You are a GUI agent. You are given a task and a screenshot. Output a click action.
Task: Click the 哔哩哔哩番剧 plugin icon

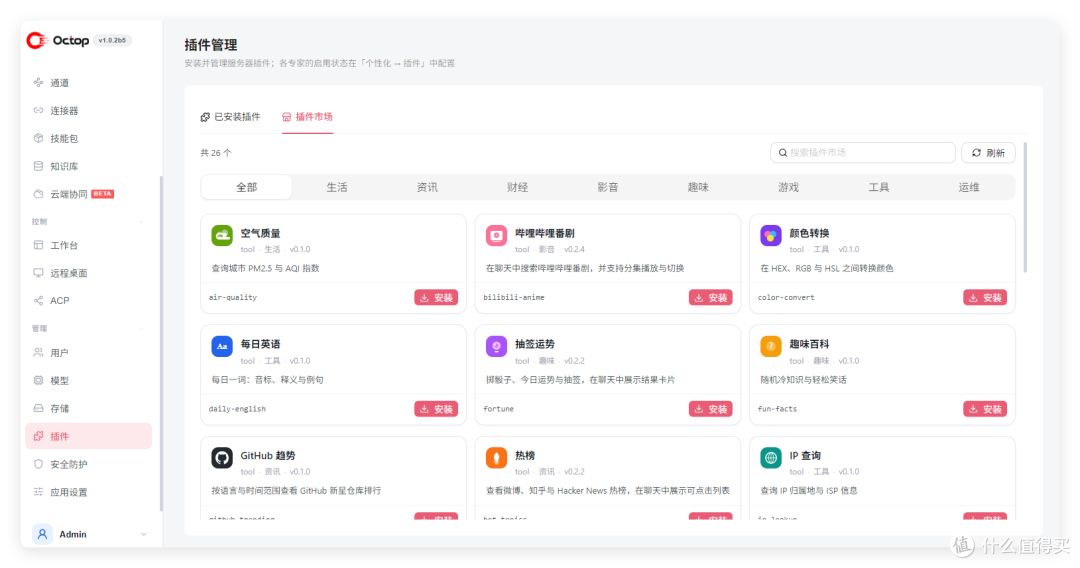(496, 235)
